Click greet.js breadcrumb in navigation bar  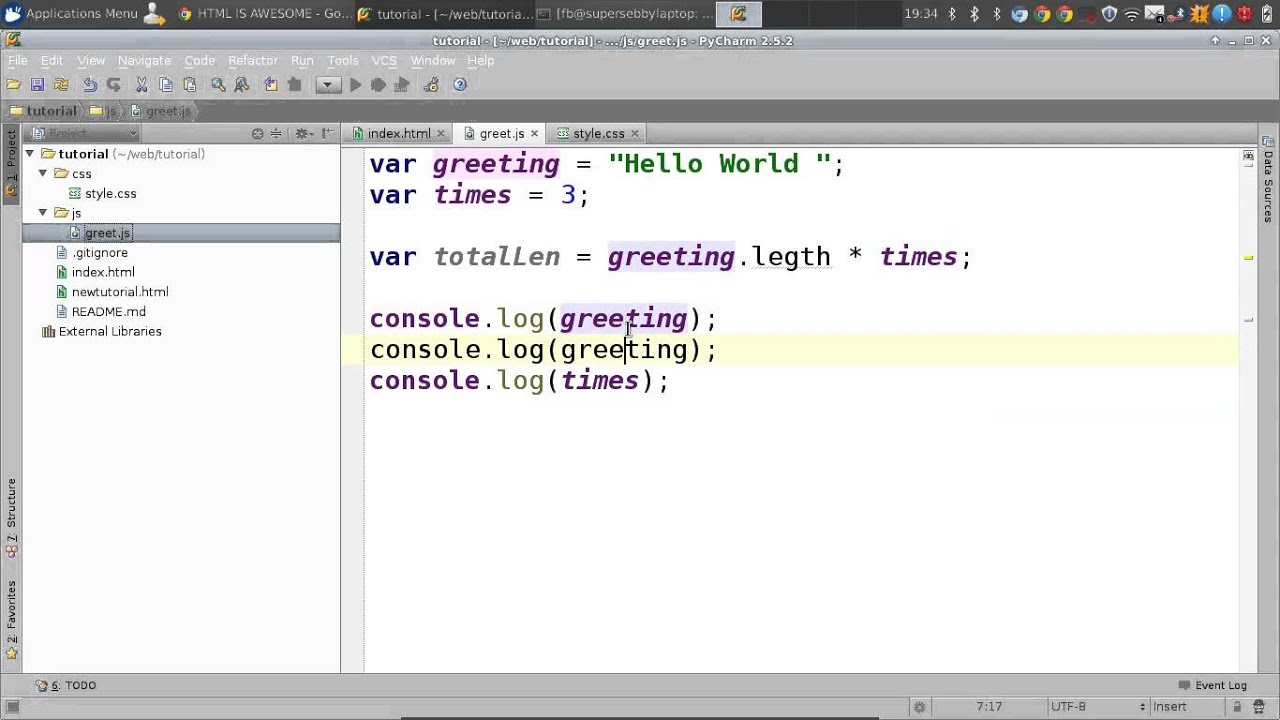(160, 111)
